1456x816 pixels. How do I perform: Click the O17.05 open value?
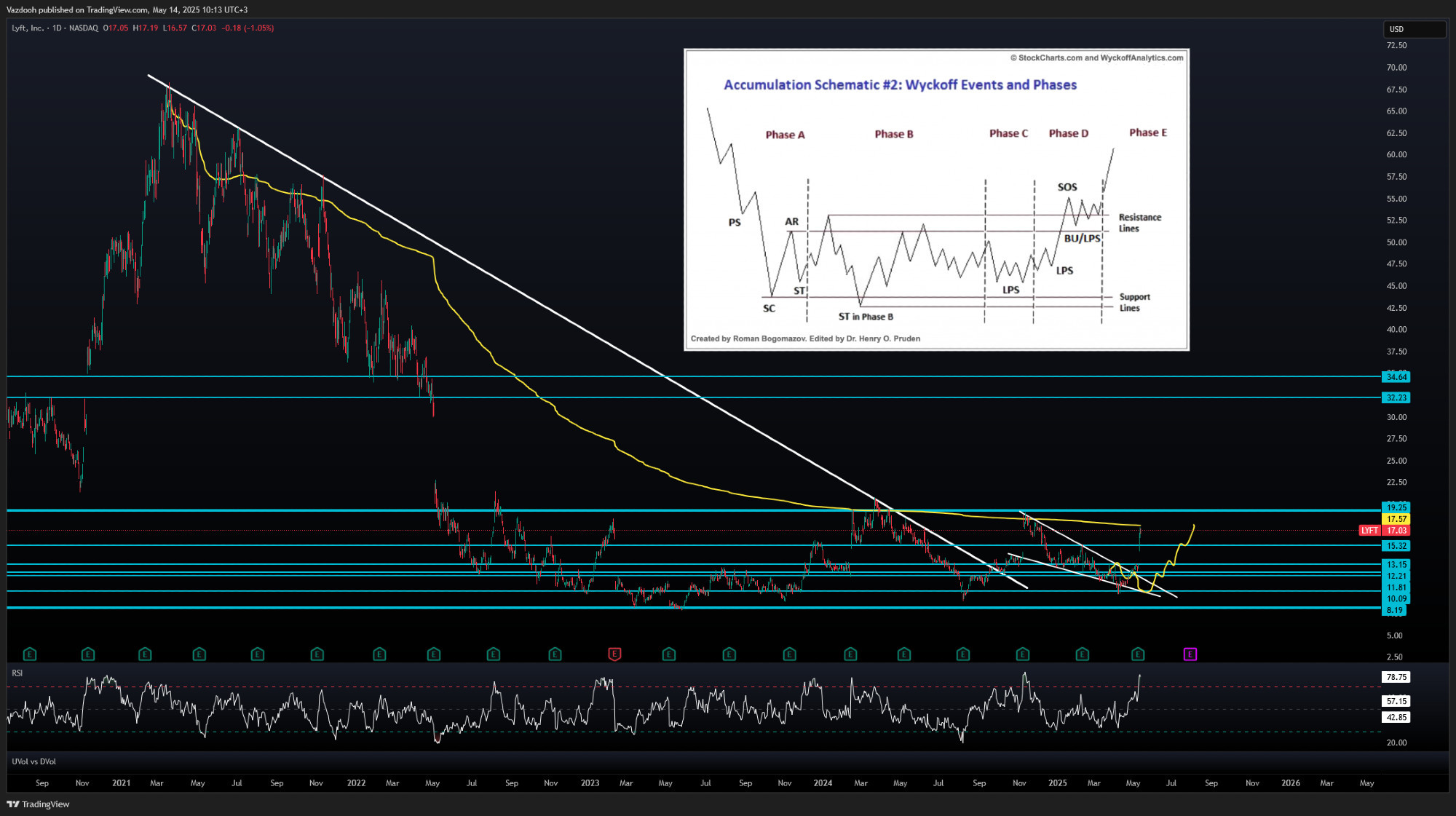click(x=116, y=28)
